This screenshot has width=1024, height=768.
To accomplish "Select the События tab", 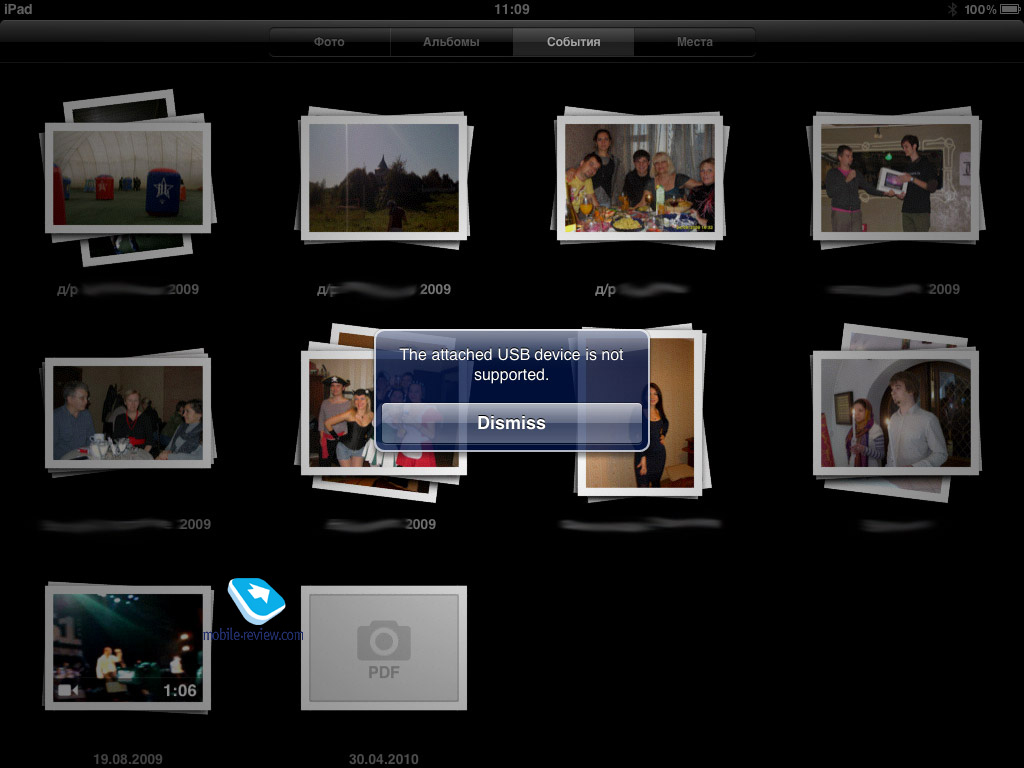I will tap(573, 42).
